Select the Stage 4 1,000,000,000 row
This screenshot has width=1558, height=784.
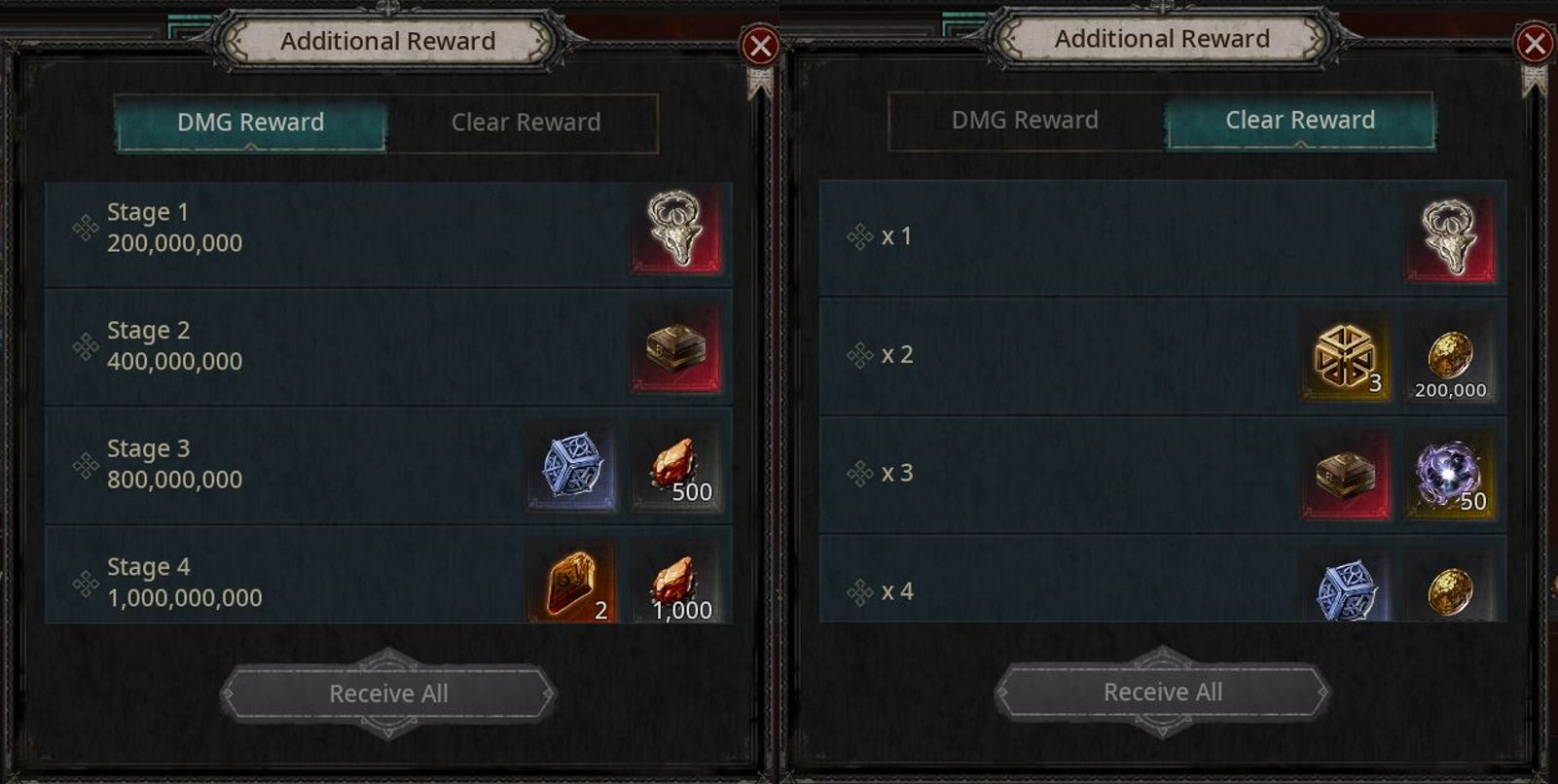388,581
